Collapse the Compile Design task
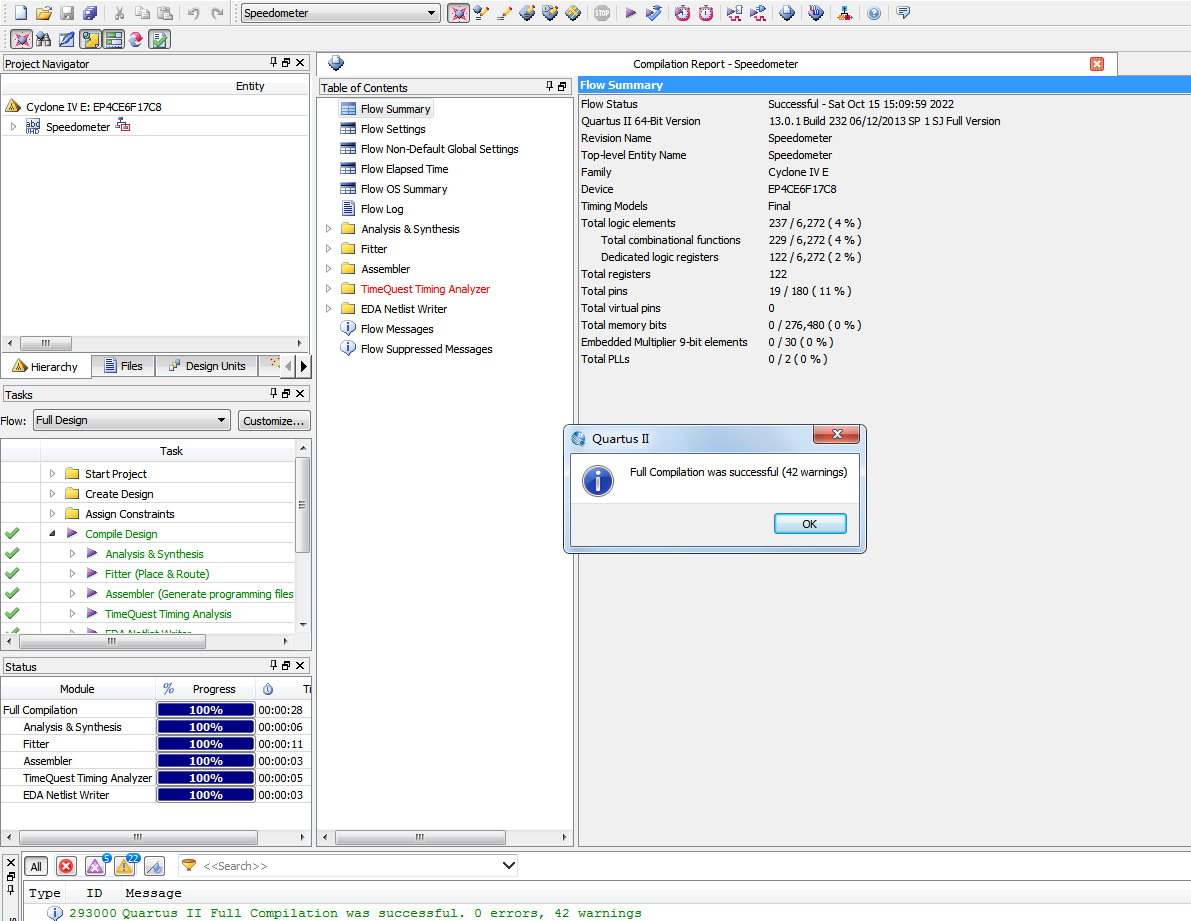 pyautogui.click(x=52, y=534)
